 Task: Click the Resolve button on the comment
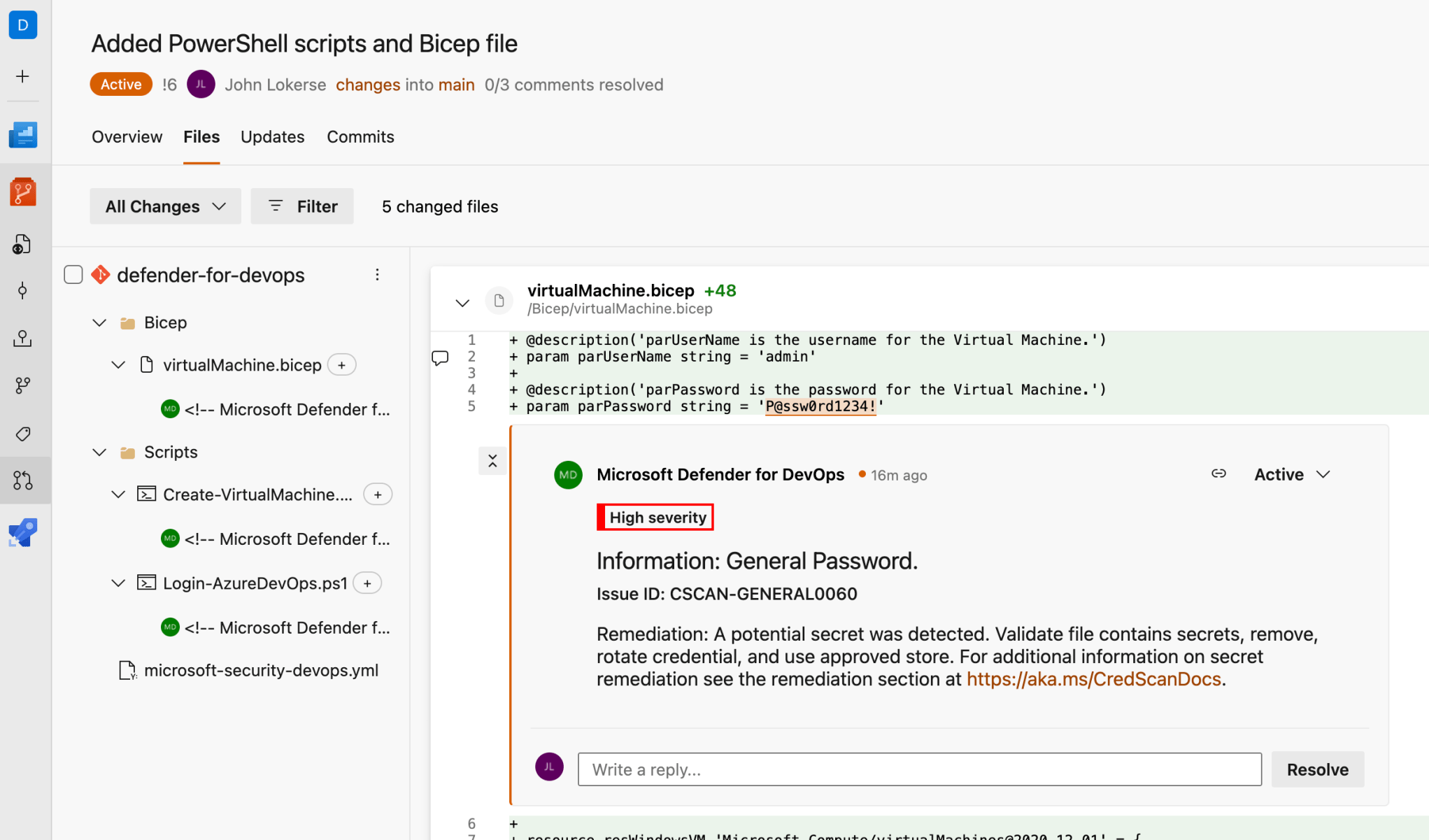[1317, 769]
